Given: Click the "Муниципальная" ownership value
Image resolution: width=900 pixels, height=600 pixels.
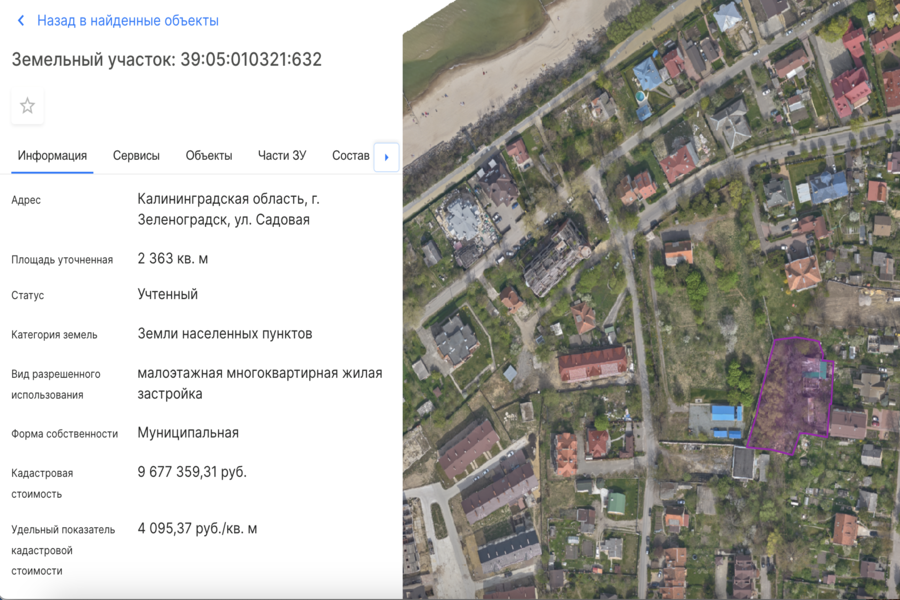Looking at the screenshot, I should (x=188, y=433).
